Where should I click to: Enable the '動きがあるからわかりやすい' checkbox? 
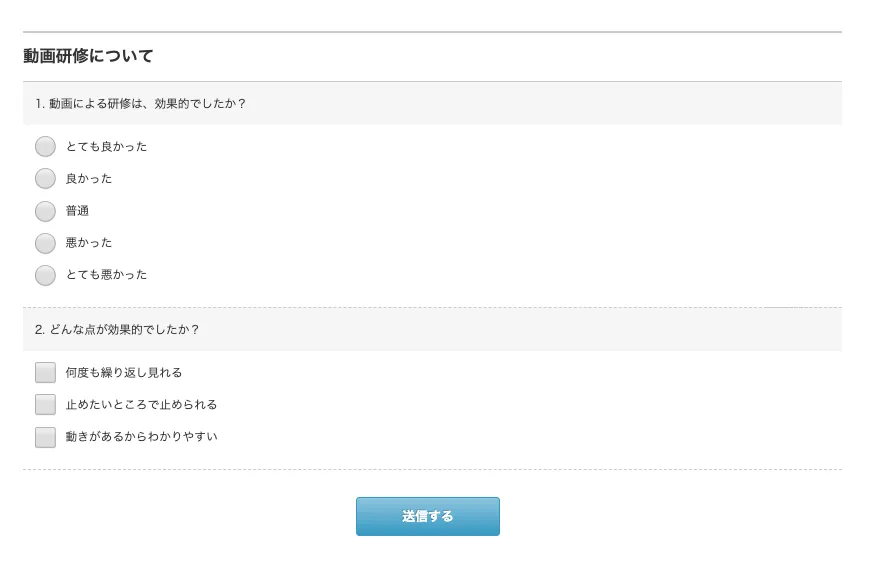tap(45, 437)
